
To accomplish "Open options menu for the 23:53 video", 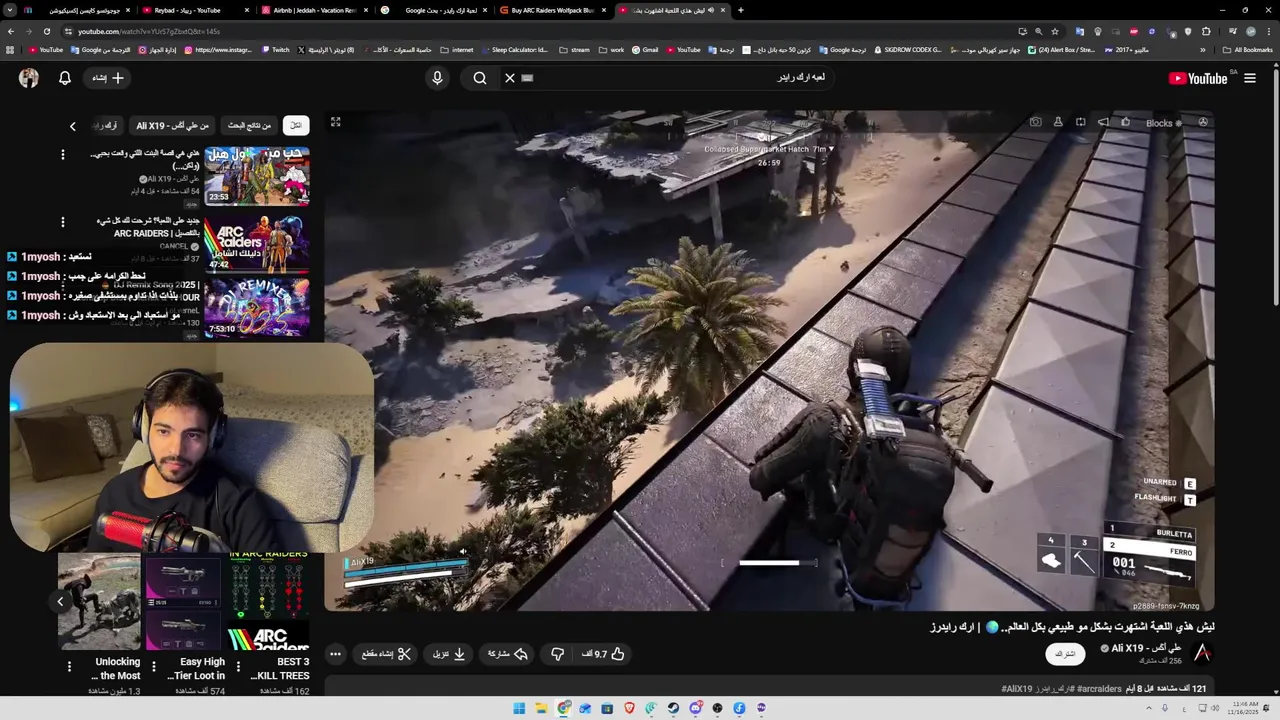I will click(x=62, y=155).
